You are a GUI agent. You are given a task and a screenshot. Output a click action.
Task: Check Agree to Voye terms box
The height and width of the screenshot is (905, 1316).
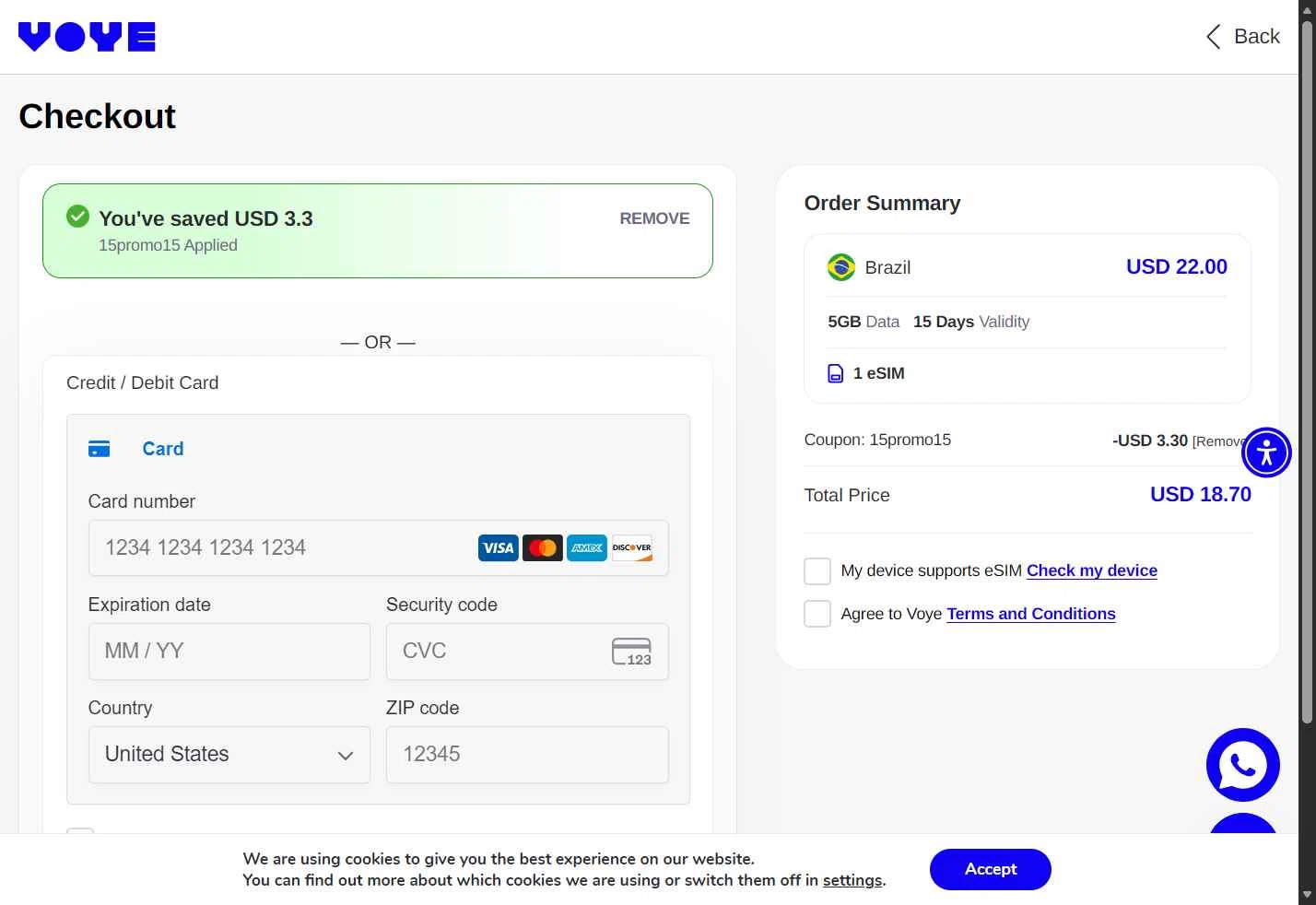tap(817, 614)
